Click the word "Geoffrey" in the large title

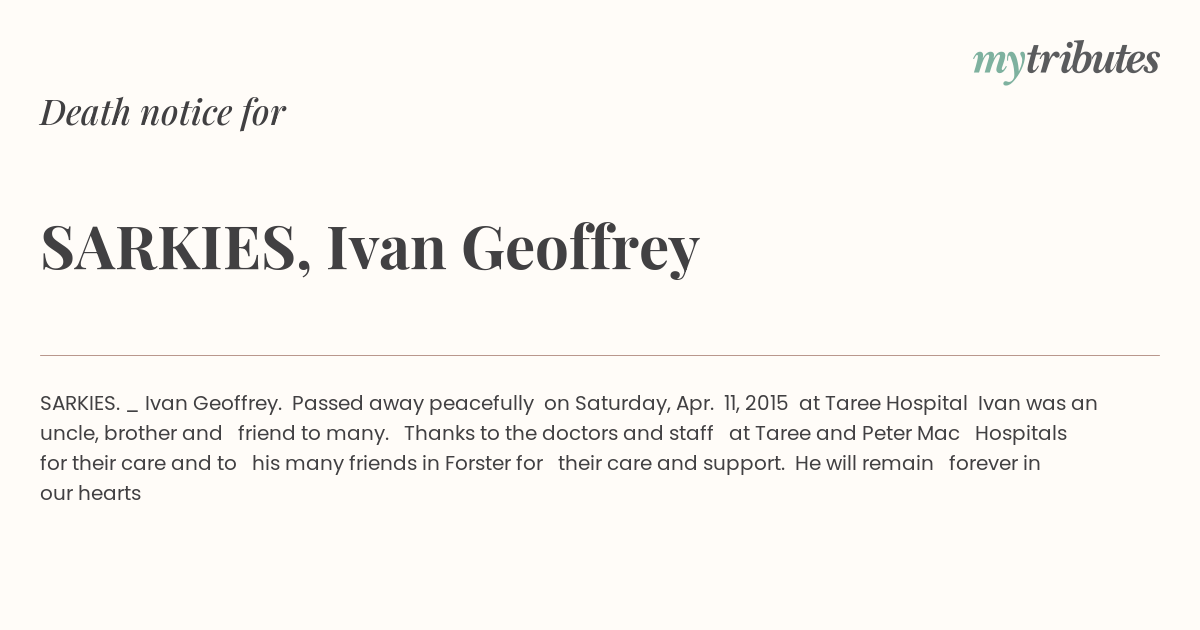pyautogui.click(x=580, y=248)
